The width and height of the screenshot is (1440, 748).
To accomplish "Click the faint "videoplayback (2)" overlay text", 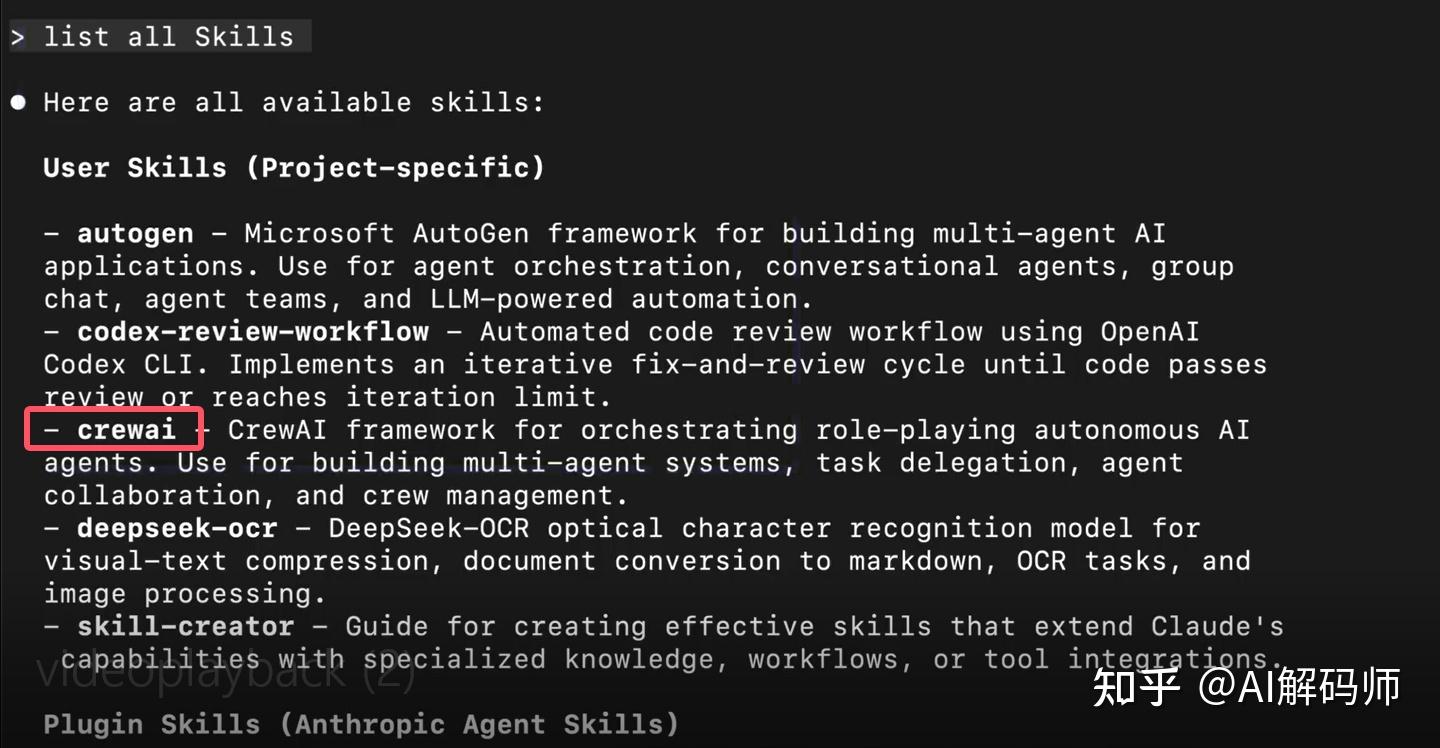I will pos(225,672).
